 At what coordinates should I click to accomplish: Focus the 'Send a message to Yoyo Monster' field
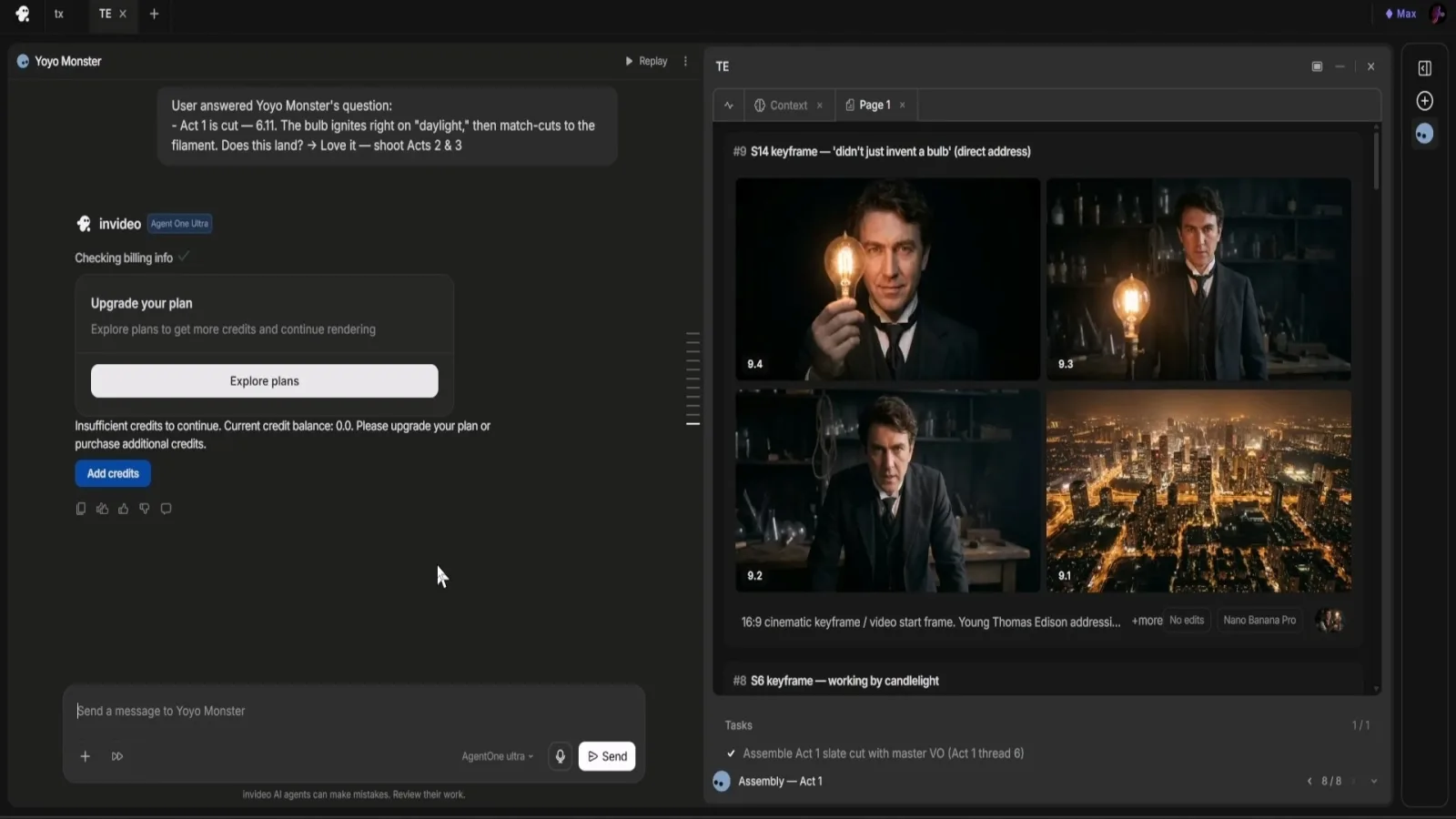(353, 711)
